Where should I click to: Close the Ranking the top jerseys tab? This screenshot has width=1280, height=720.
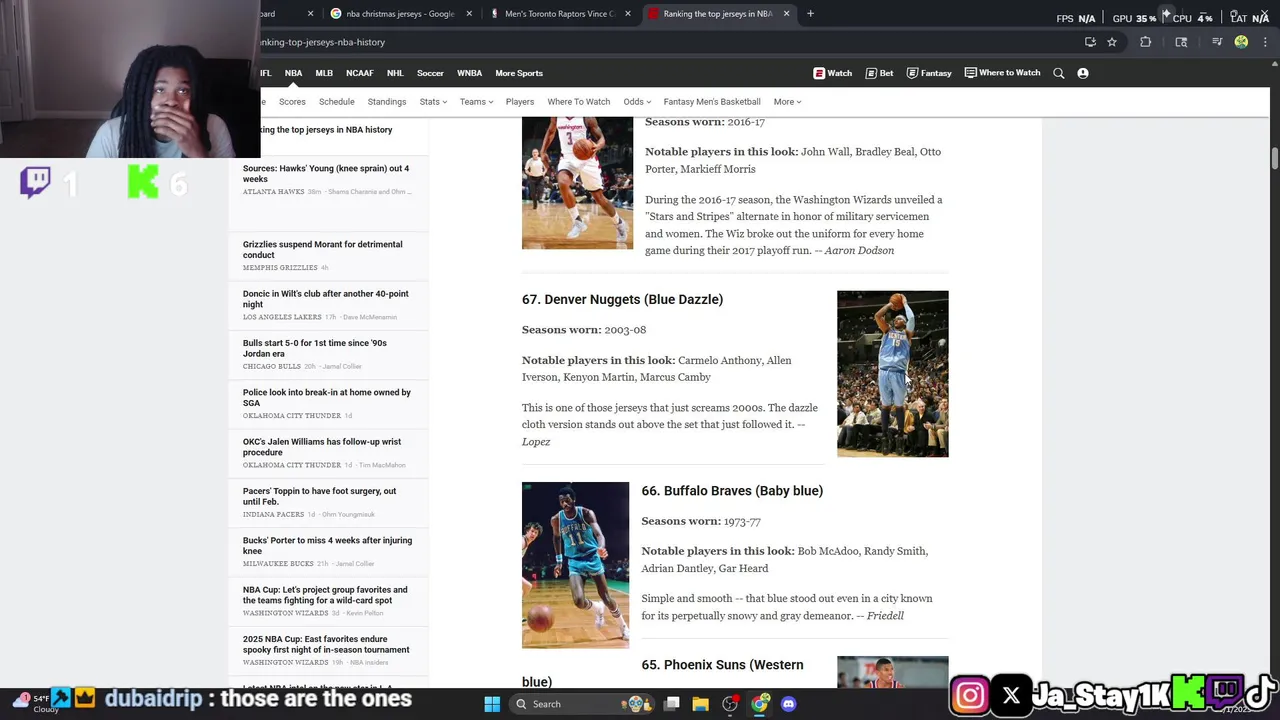coord(786,14)
